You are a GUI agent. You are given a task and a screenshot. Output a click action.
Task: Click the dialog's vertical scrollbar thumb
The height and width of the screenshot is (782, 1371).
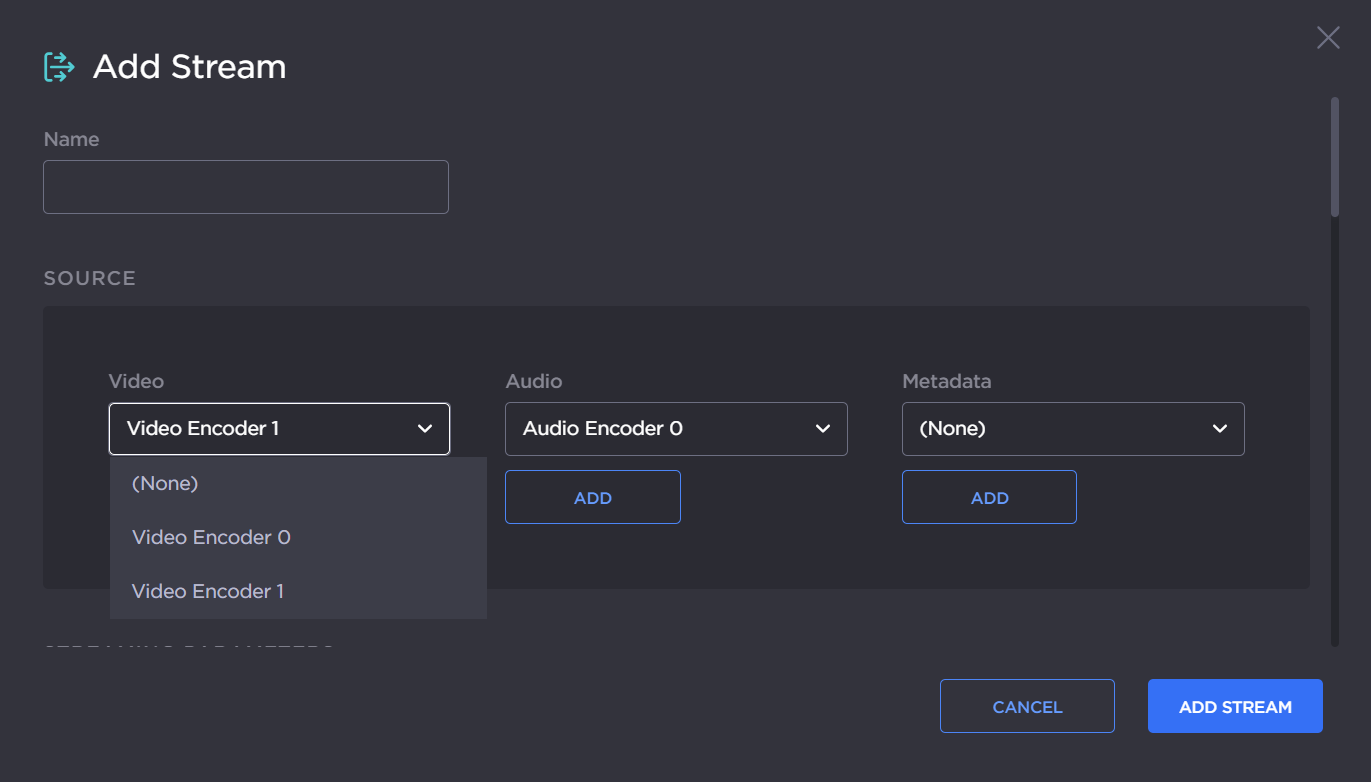1334,156
